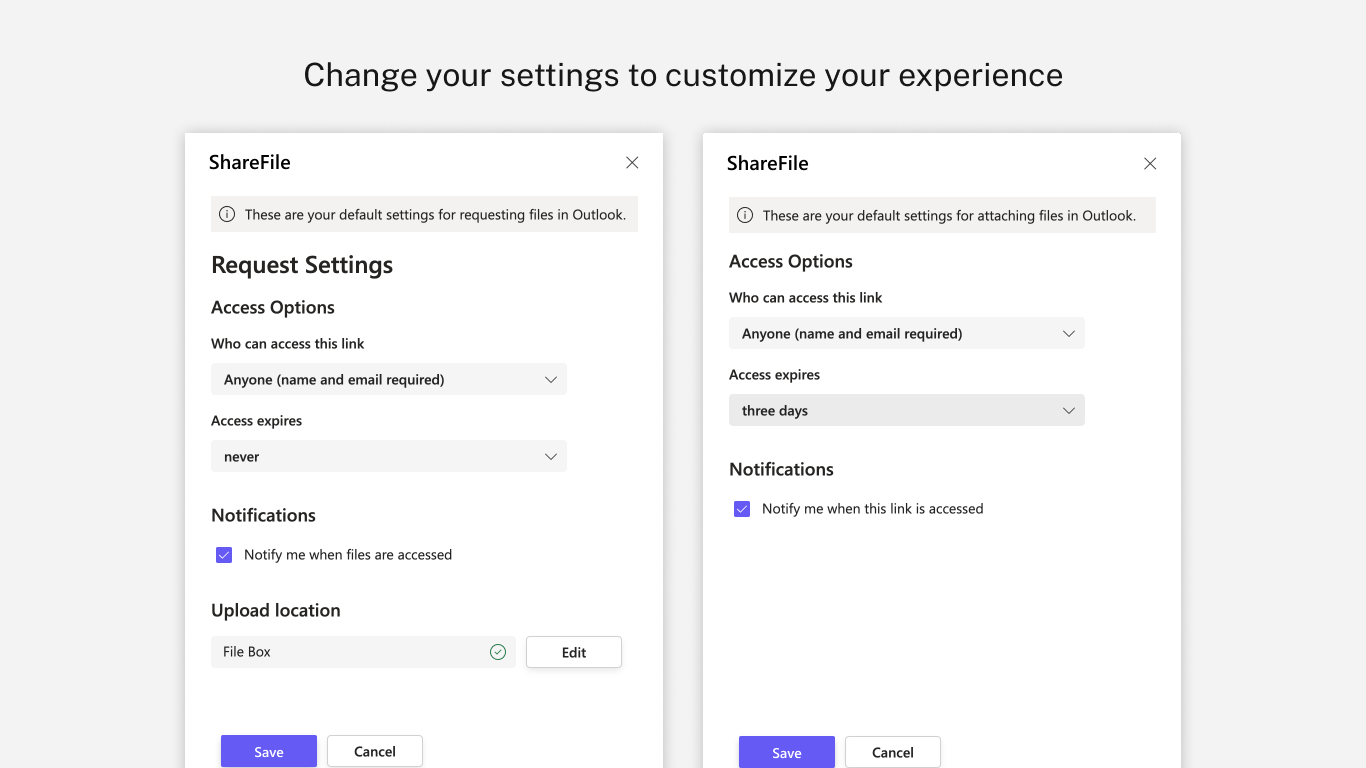
Task: Expand the Access expires dropdown showing 'three days'
Action: click(906, 410)
